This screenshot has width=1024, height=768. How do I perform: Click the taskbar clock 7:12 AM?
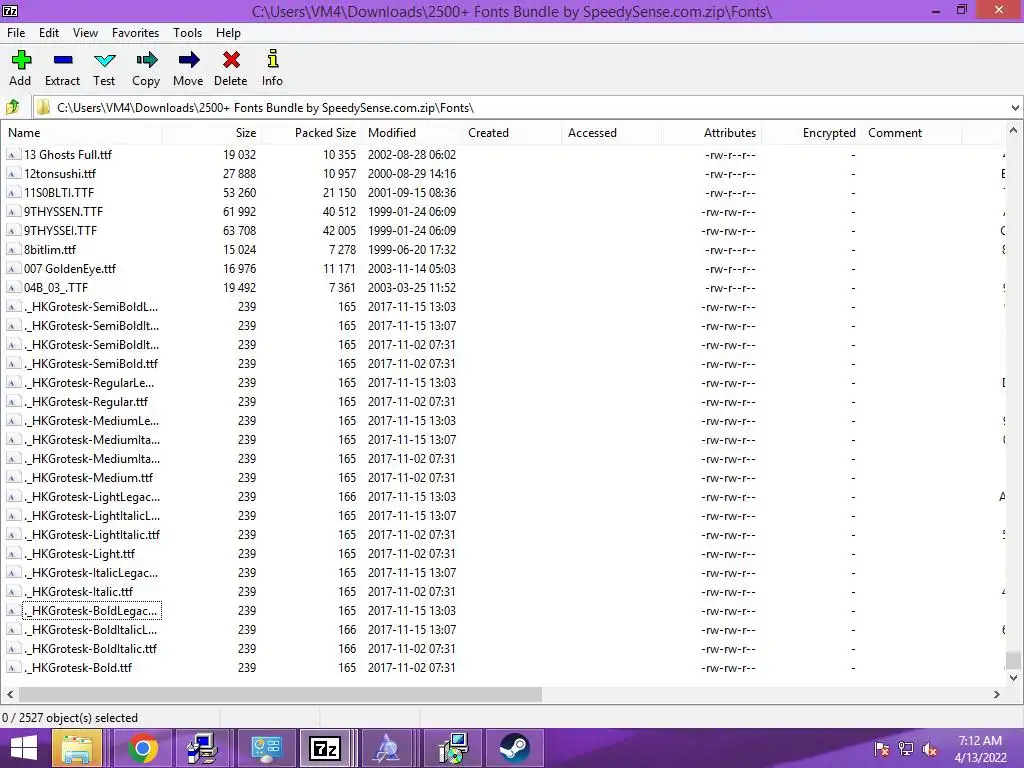(980, 741)
